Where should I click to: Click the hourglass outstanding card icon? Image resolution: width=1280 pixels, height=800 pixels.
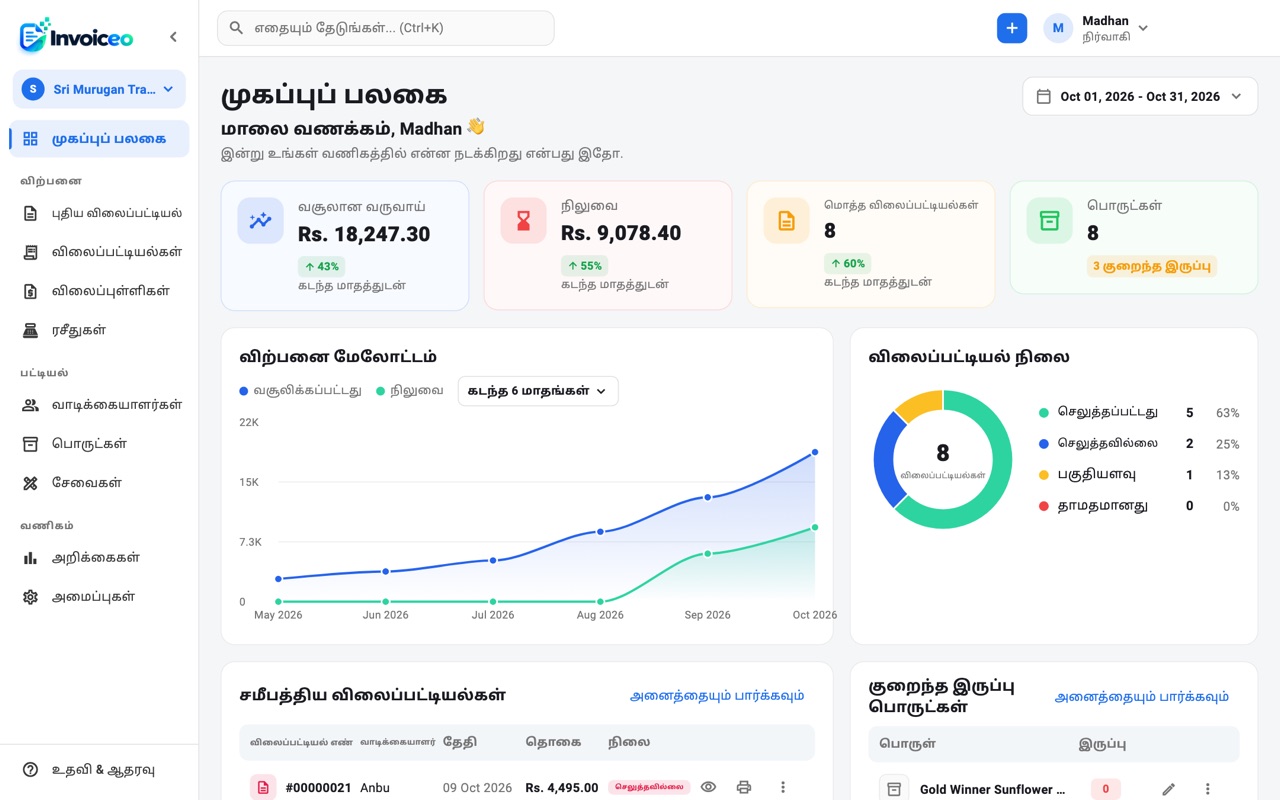[x=523, y=220]
